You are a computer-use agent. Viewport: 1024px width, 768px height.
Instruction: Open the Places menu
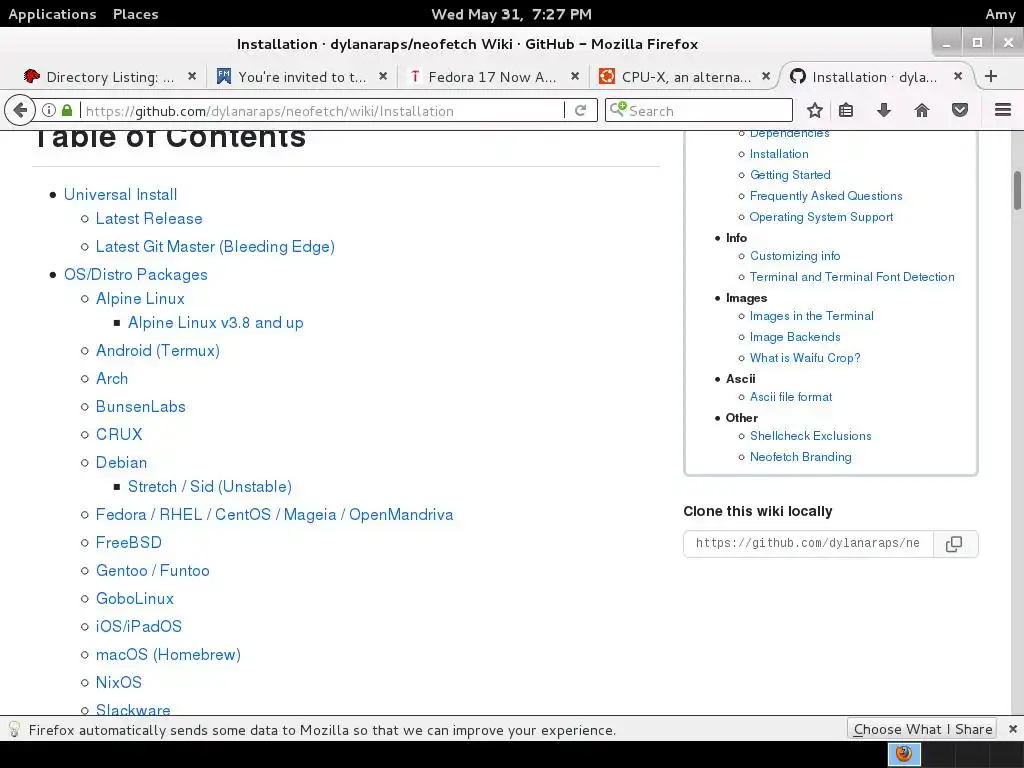click(135, 14)
